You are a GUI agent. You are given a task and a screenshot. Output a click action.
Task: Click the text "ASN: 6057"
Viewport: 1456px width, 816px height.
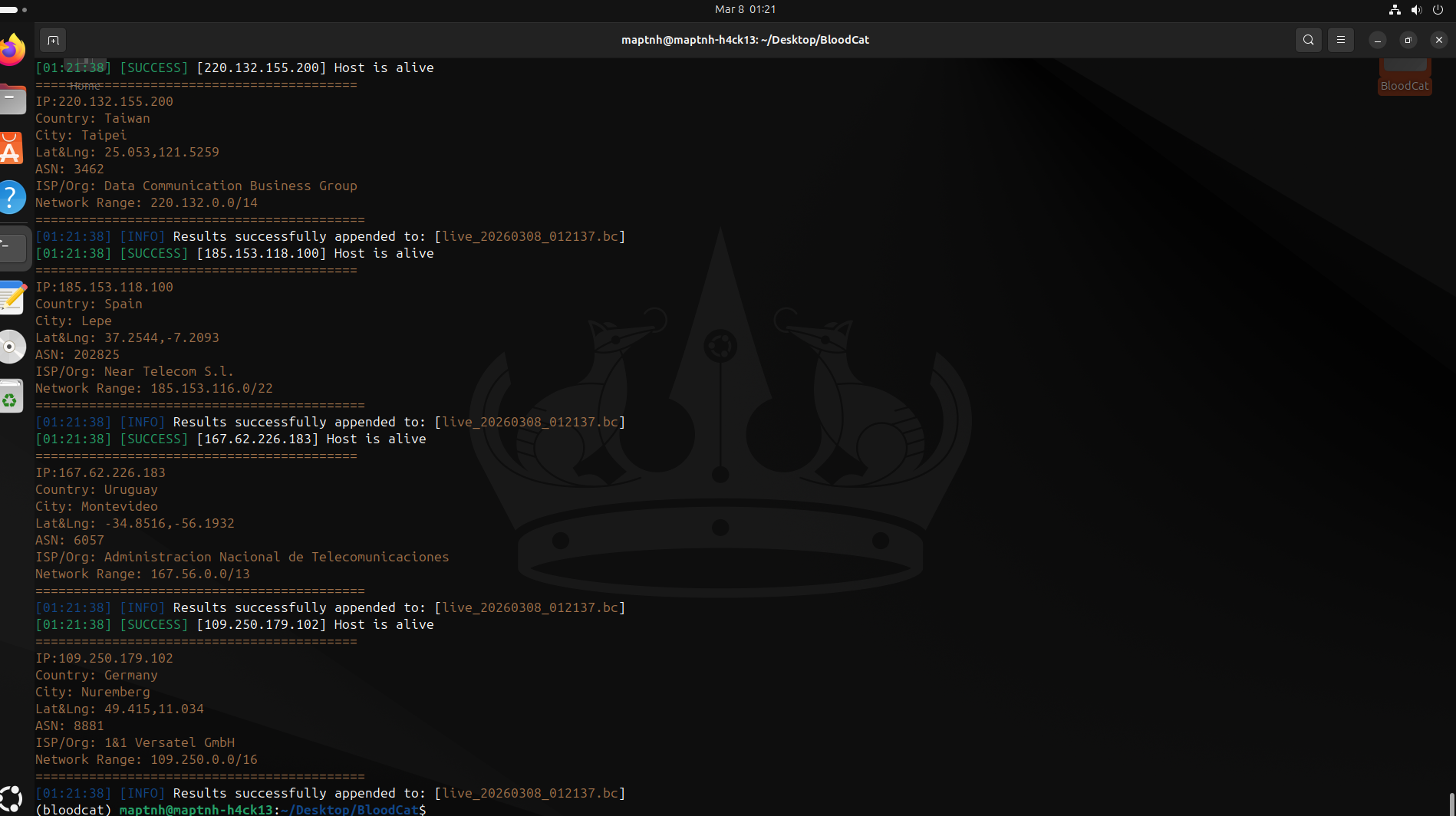coord(70,540)
